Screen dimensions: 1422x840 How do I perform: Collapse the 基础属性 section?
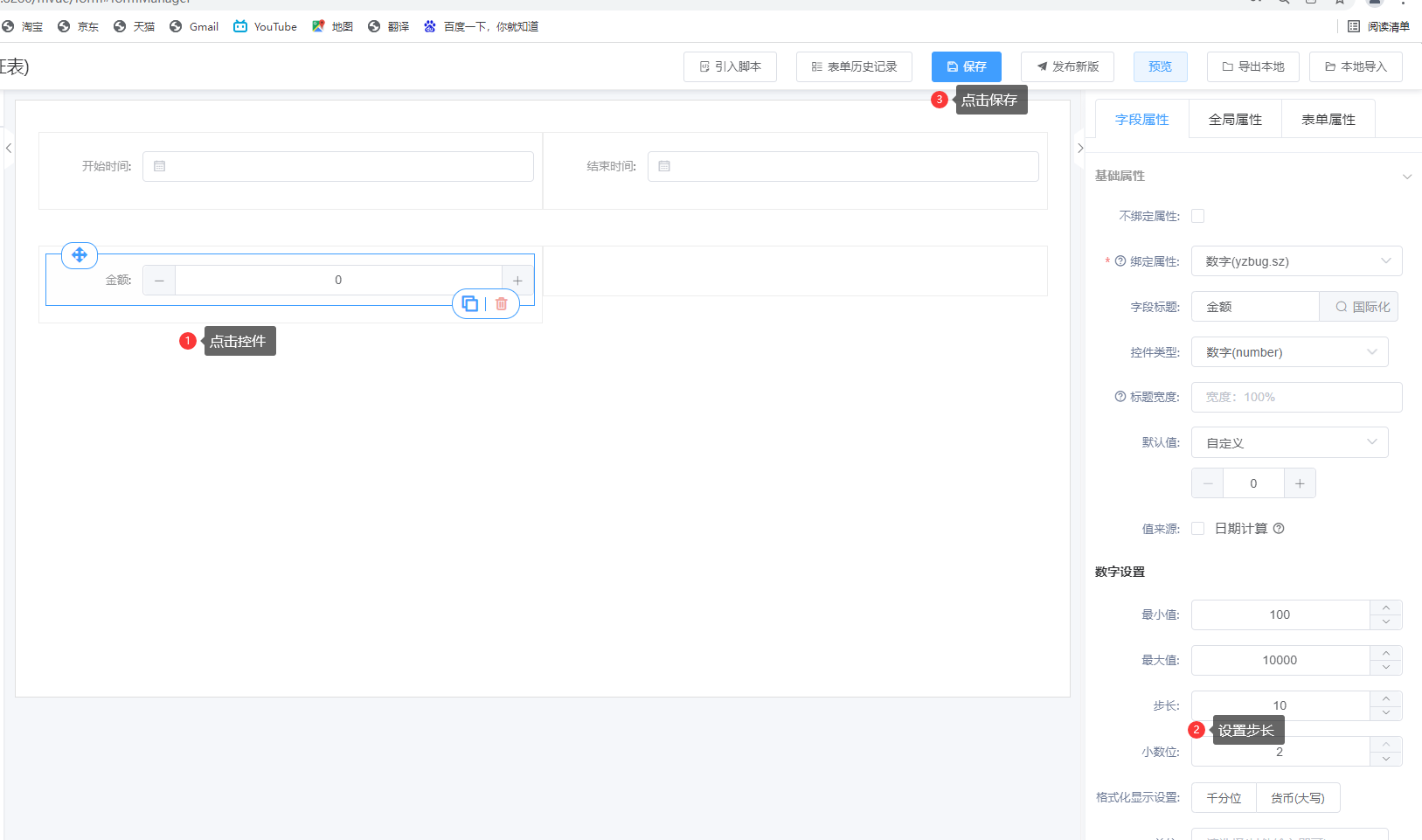tap(1407, 177)
